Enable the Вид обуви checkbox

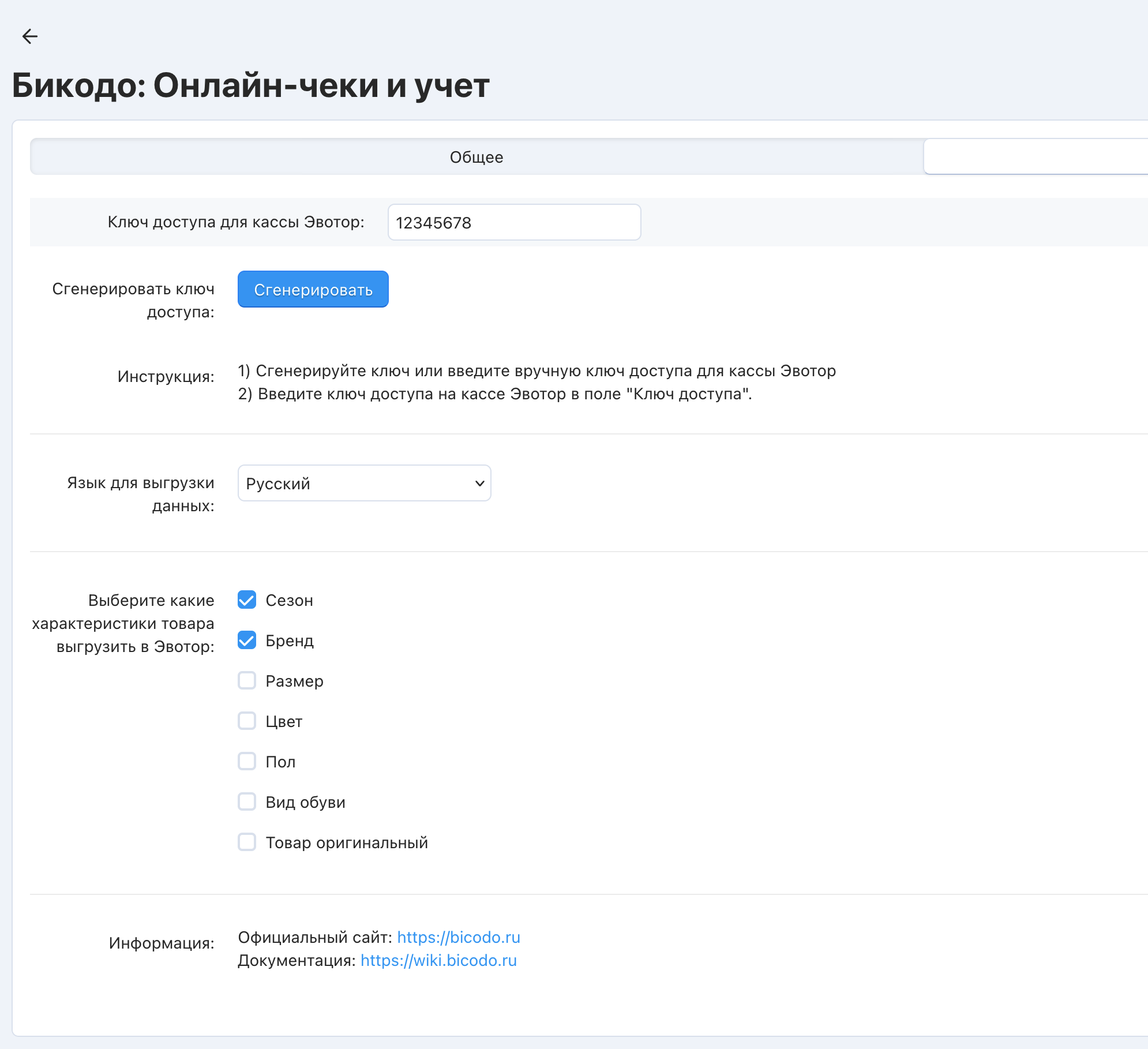click(x=247, y=802)
